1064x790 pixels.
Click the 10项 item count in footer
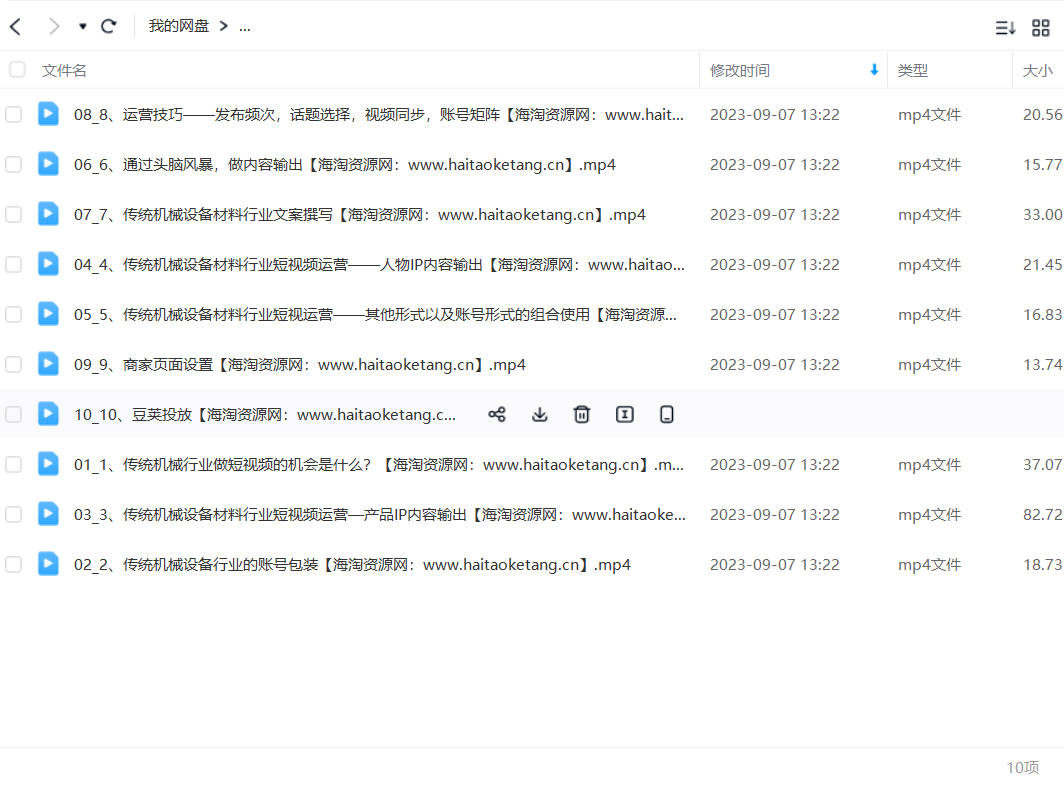click(1023, 768)
